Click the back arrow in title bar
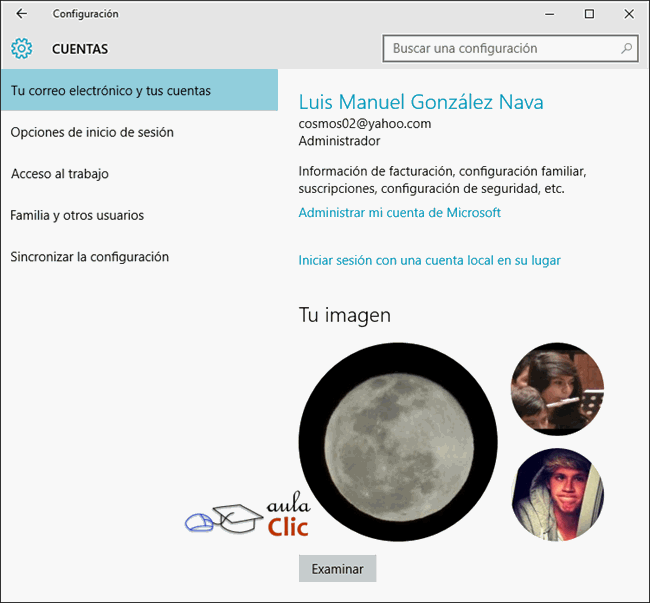The height and width of the screenshot is (603, 650). pos(21,14)
